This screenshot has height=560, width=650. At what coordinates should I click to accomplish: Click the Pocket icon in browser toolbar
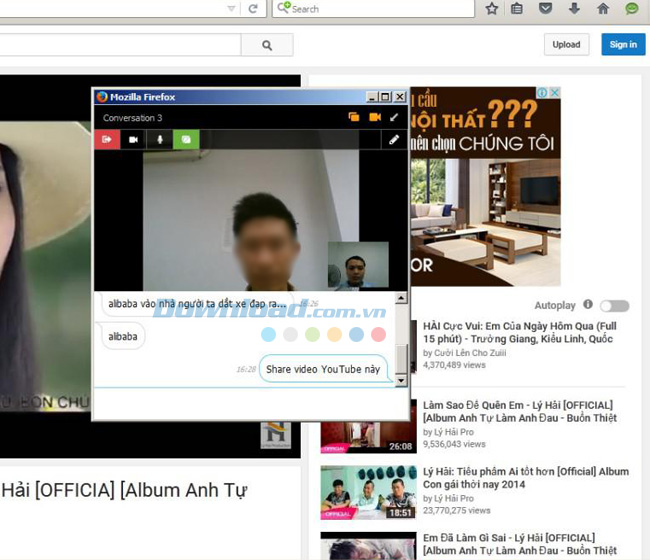click(545, 9)
